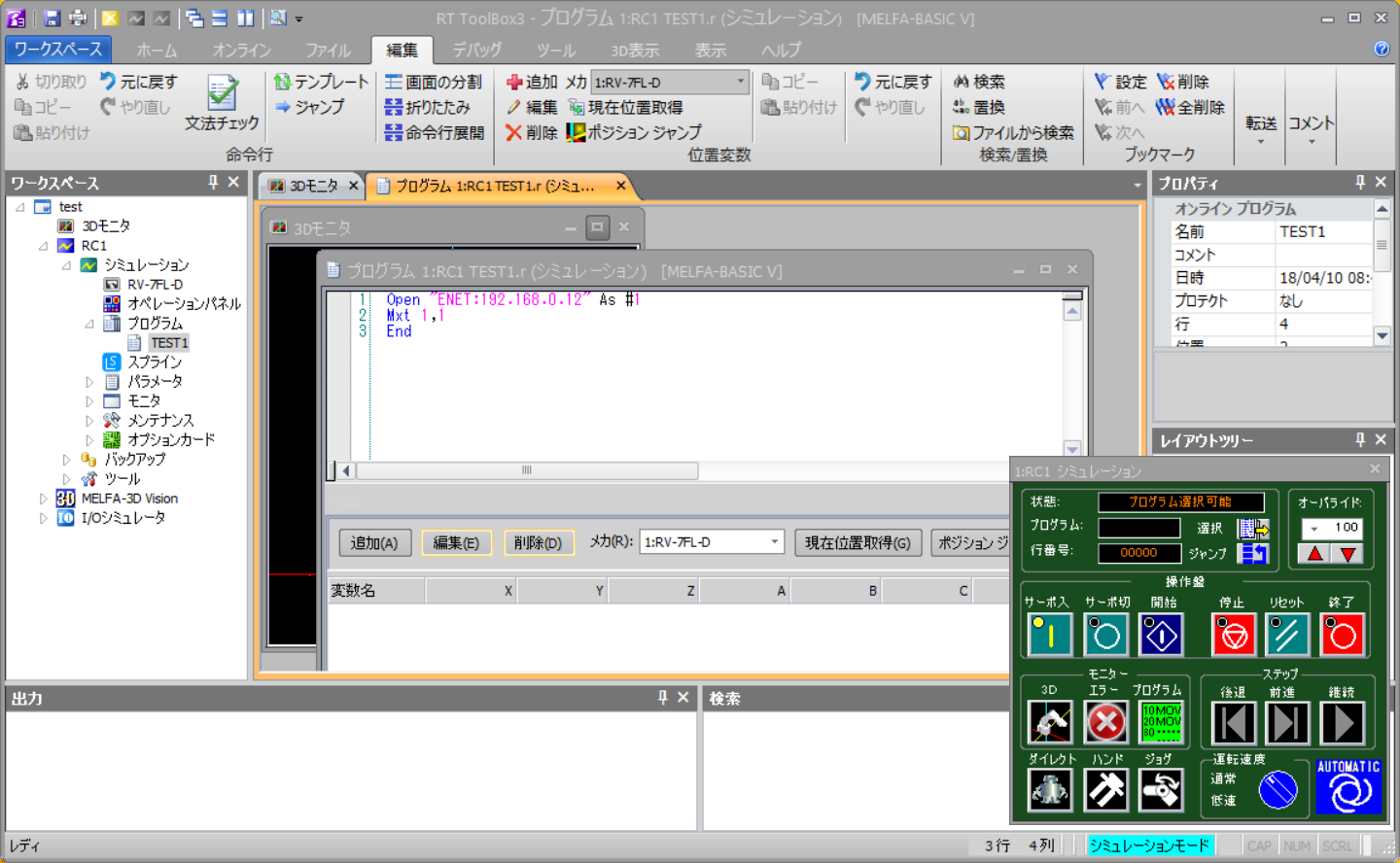Switch to the 3Dモニタ document tab
Screen dimensions: 1400x863
[312, 186]
